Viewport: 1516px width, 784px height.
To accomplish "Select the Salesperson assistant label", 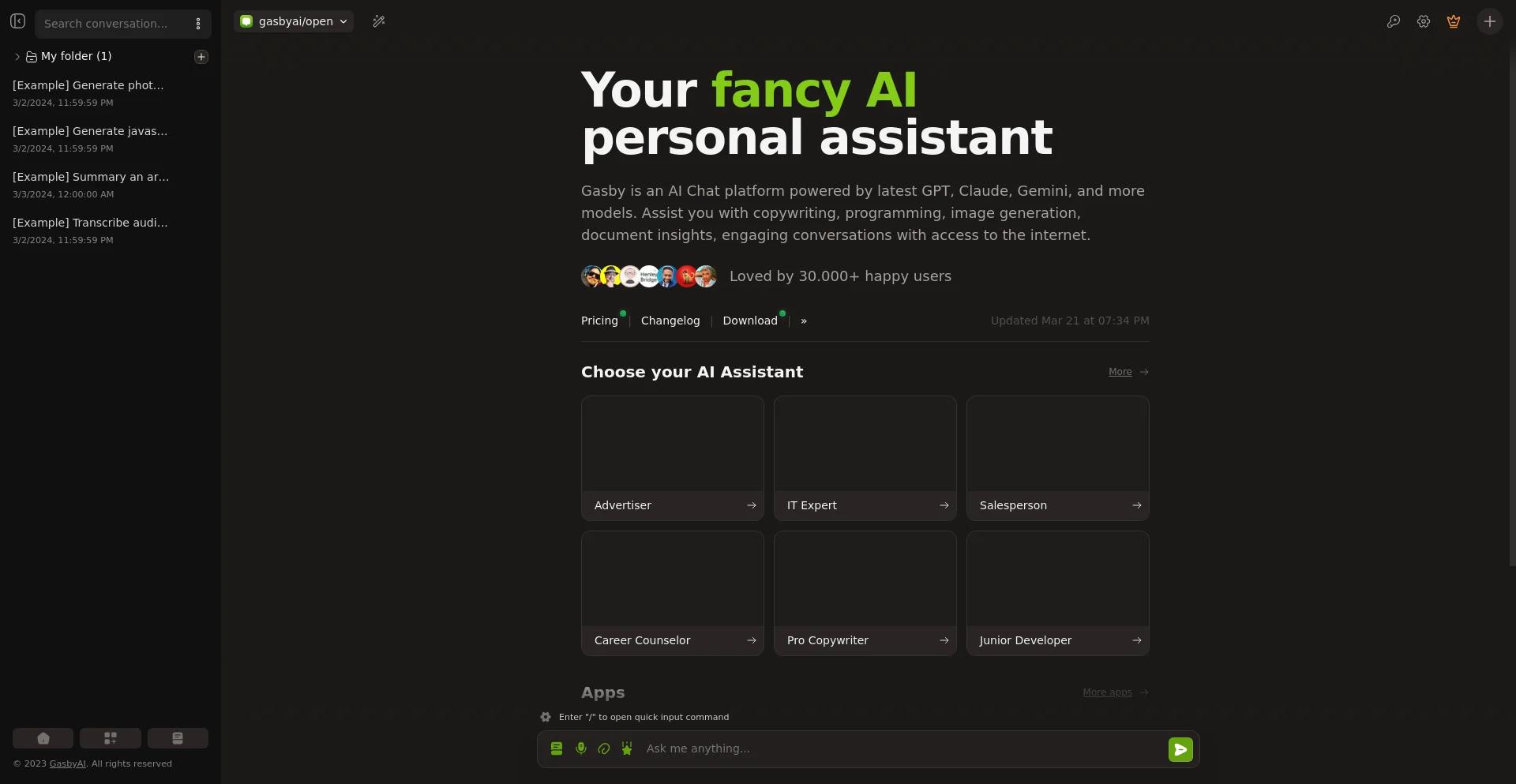I will 1013,505.
